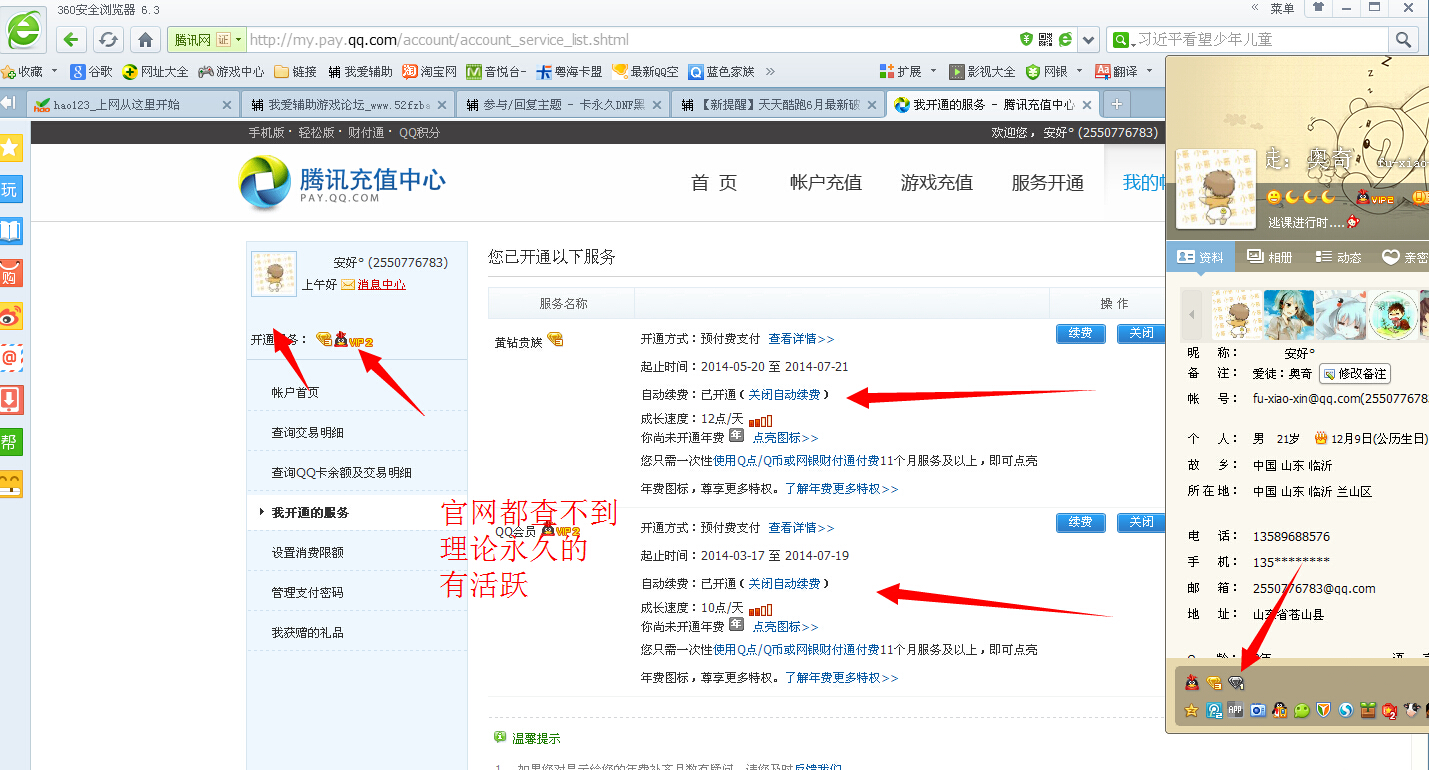Open 消息中心 link
Image resolution: width=1429 pixels, height=770 pixels.
pyautogui.click(x=381, y=285)
